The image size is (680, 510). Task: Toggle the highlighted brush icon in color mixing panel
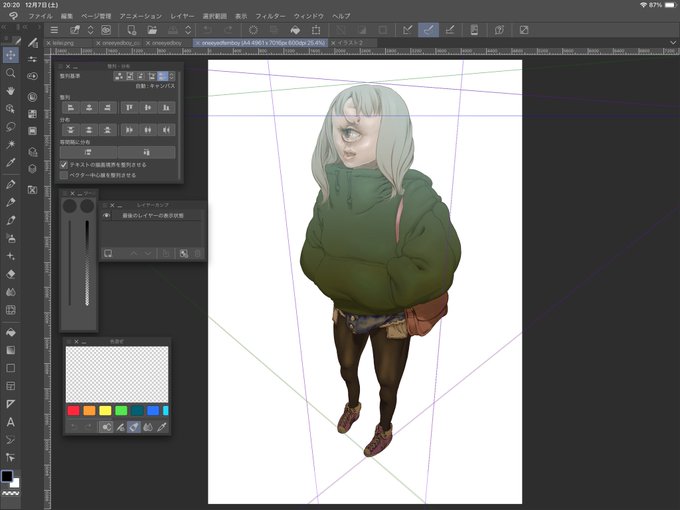134,427
